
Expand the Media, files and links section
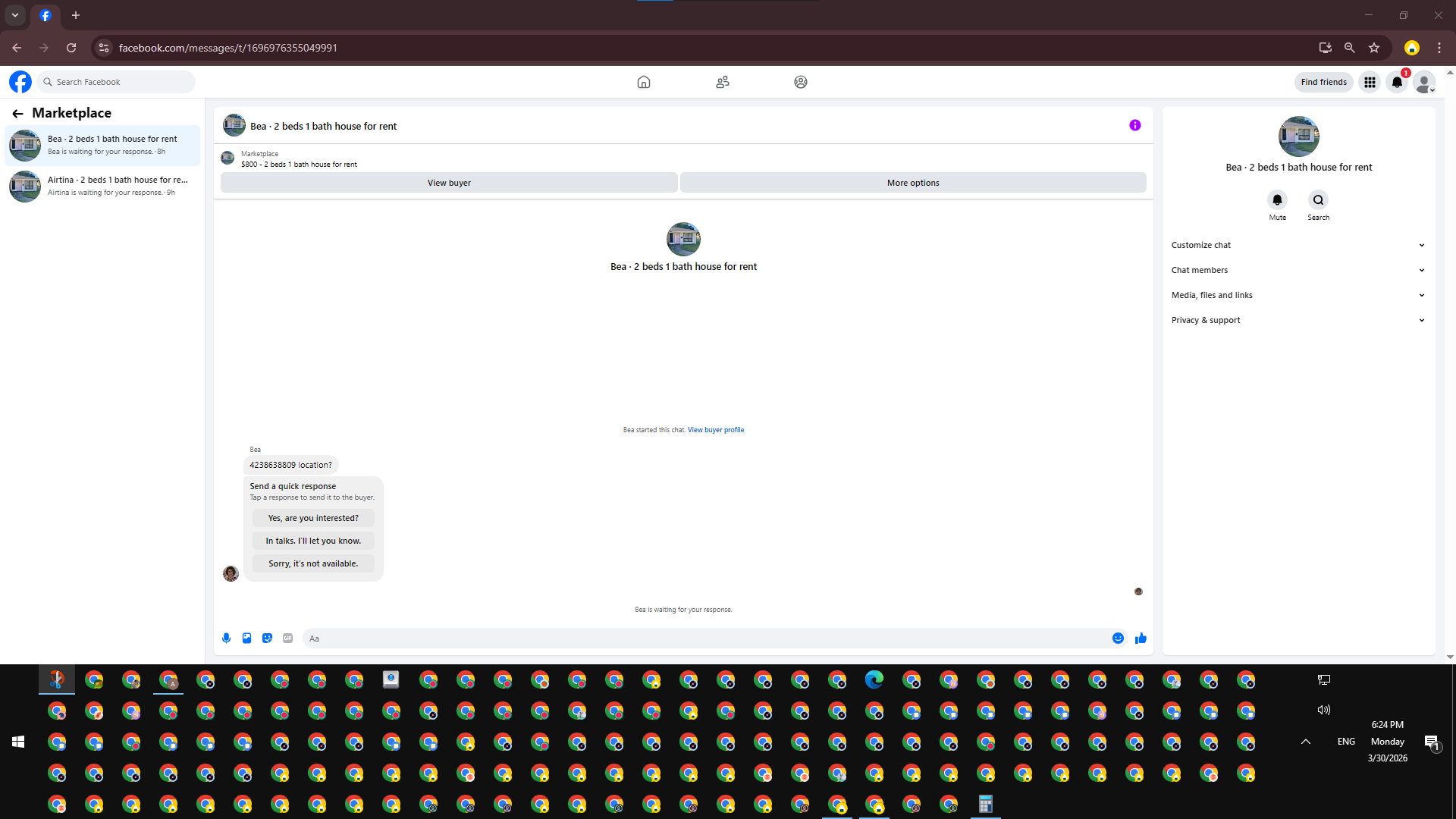tap(1297, 295)
